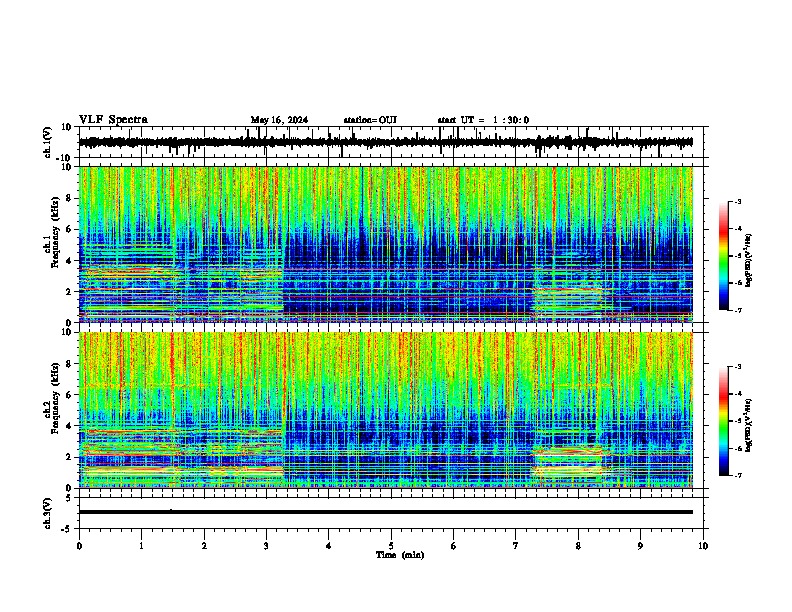Click the "VLF Spectra" plot title
Image resolution: width=792 pixels, height=612 pixels.
pyautogui.click(x=113, y=120)
